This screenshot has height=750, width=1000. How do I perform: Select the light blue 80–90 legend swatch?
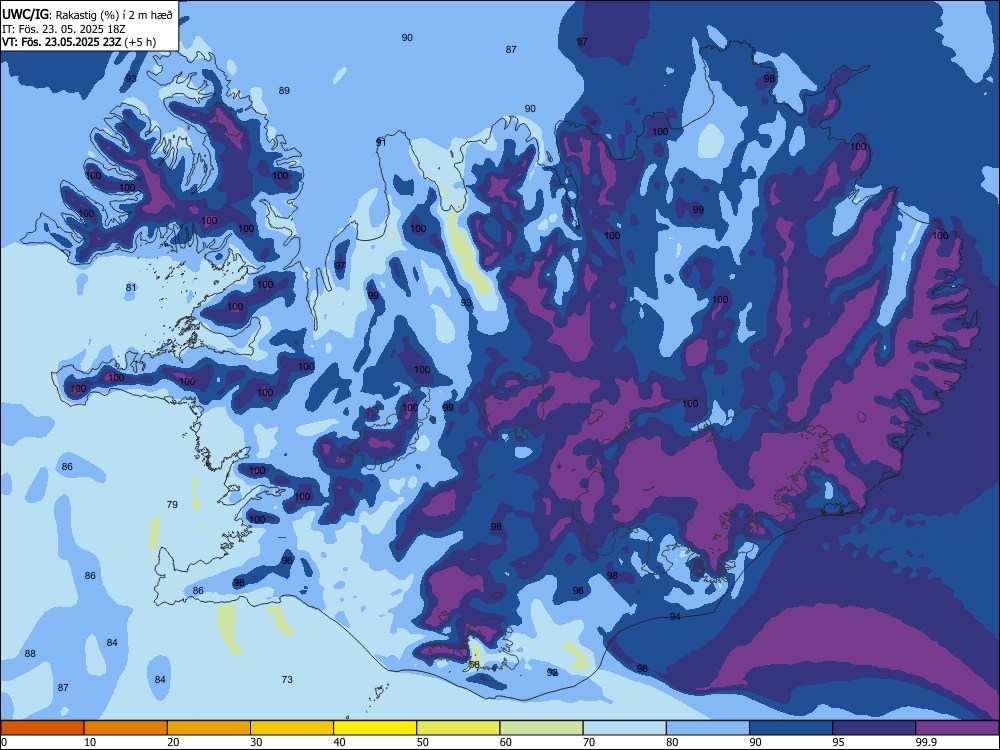(707, 728)
